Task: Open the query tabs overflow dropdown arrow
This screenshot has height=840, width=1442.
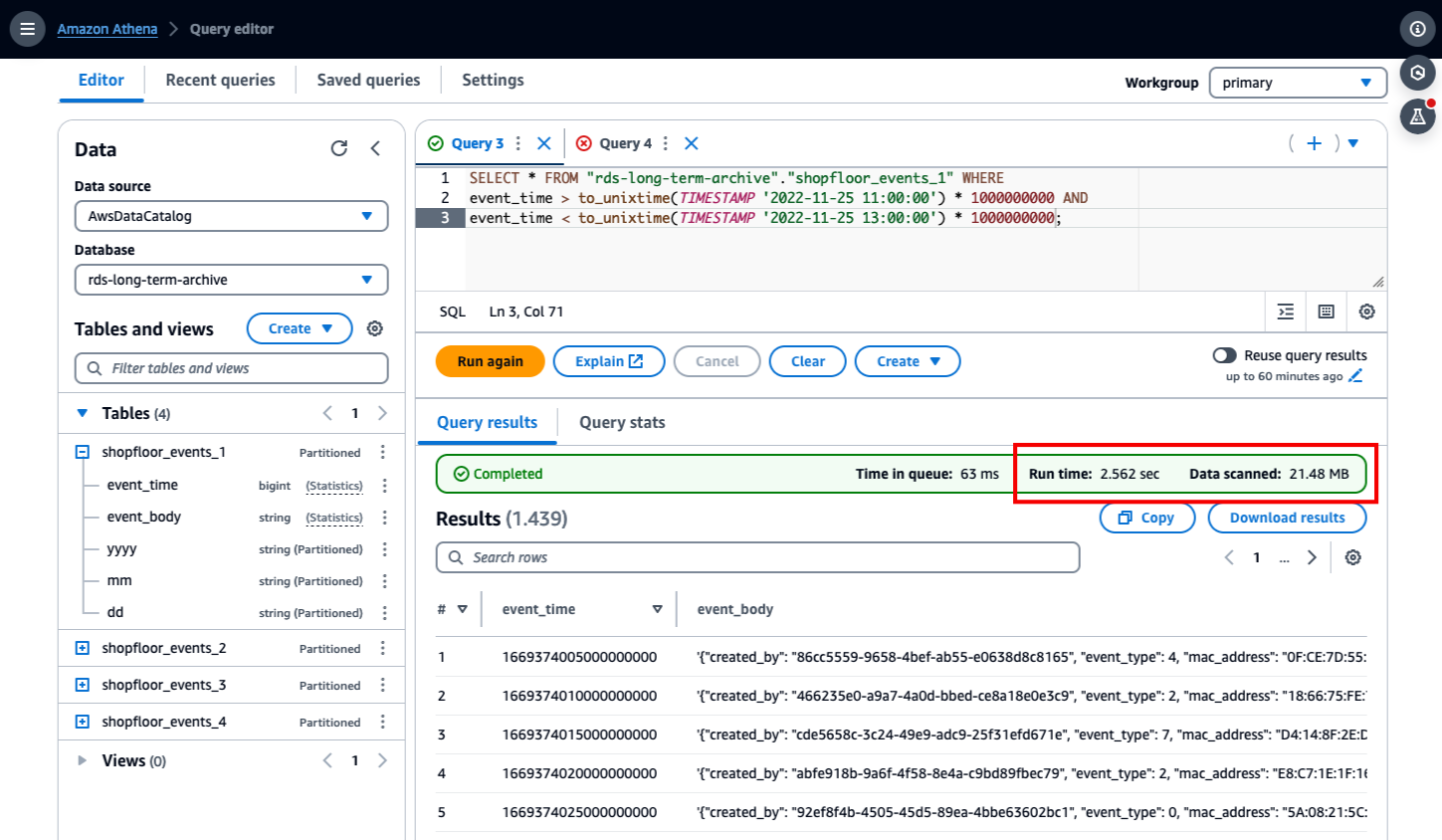Action: pyautogui.click(x=1353, y=143)
